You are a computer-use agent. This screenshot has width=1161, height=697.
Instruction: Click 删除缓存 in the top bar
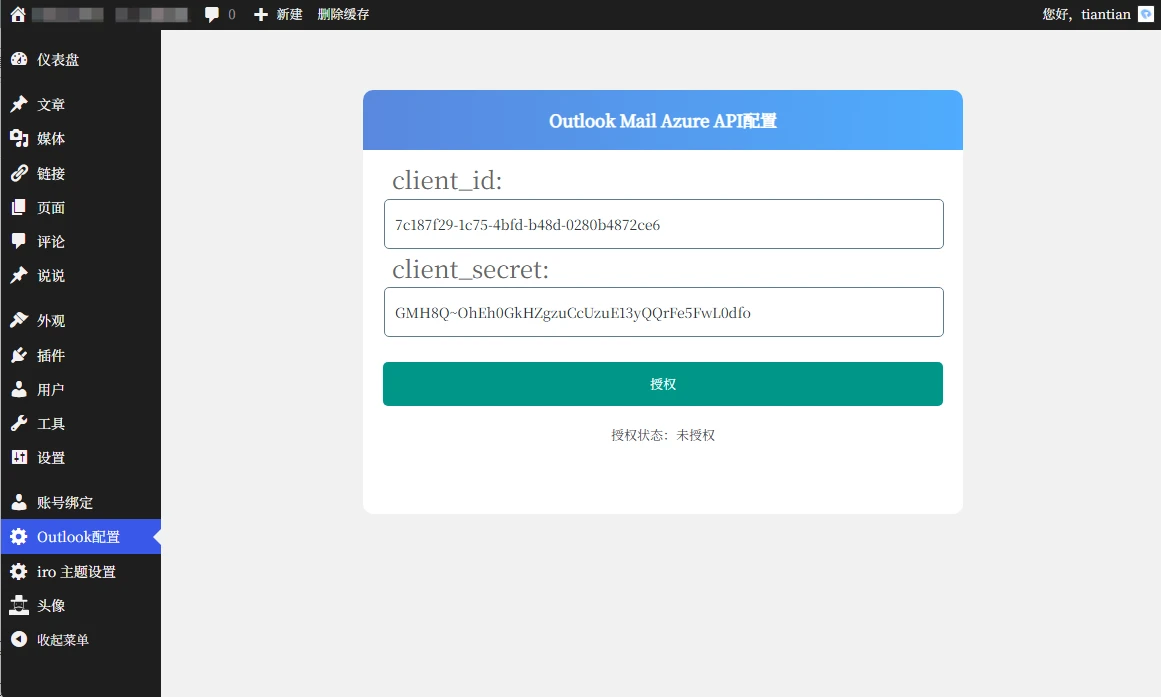[343, 14]
